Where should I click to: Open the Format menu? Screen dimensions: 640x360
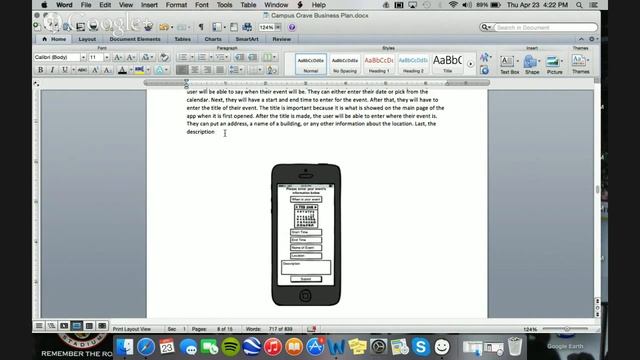coord(176,5)
